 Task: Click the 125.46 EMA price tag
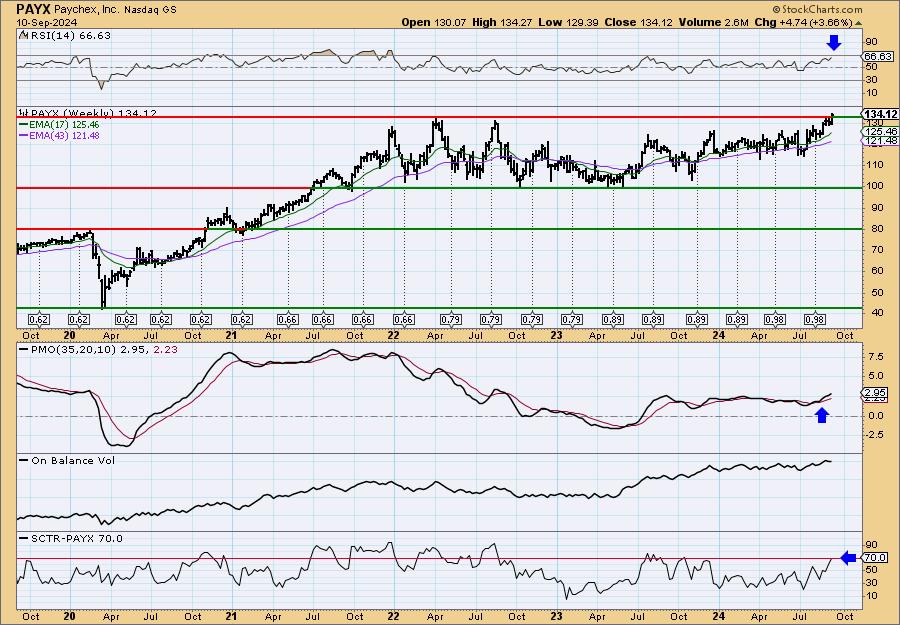coord(881,131)
